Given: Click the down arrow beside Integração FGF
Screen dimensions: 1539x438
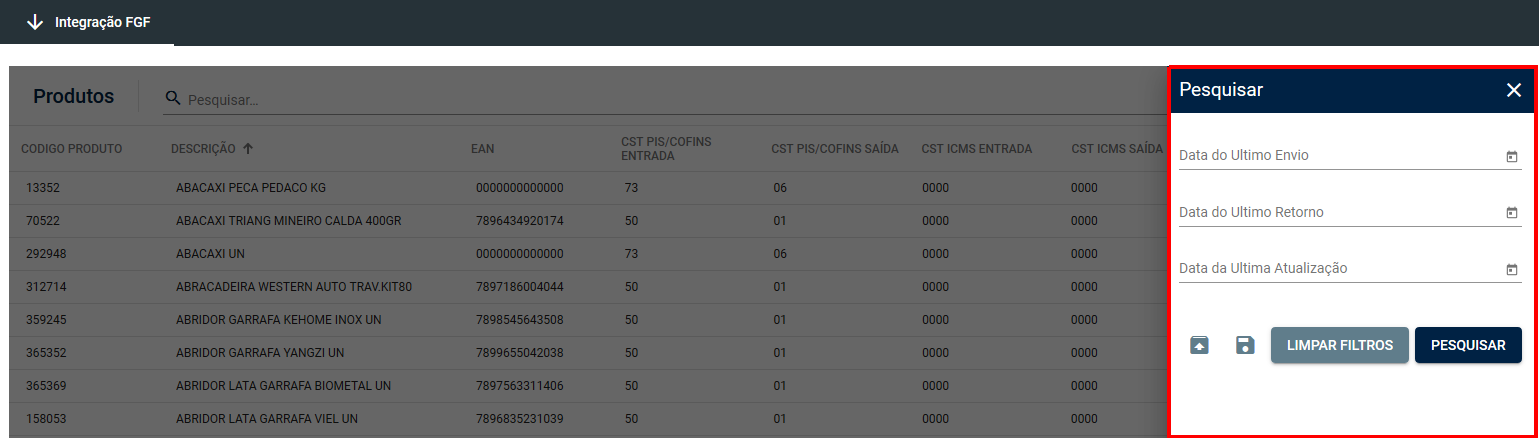Looking at the screenshot, I should click(36, 22).
